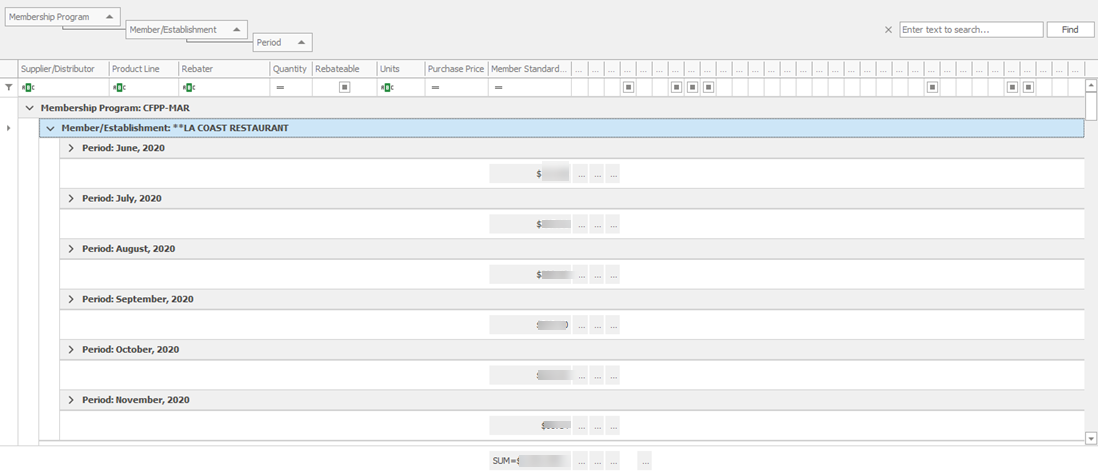Focus the Enter text to search field
The image size is (1098, 475).
(970, 30)
